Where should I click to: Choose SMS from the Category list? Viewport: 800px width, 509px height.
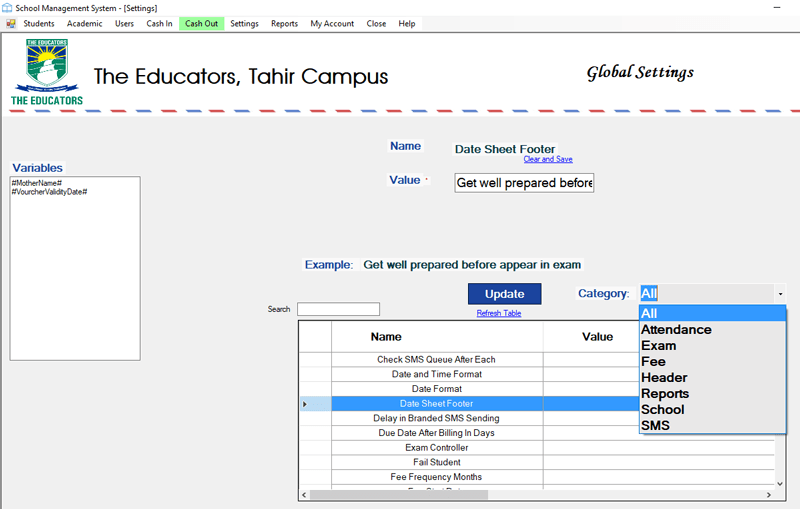click(x=712, y=425)
